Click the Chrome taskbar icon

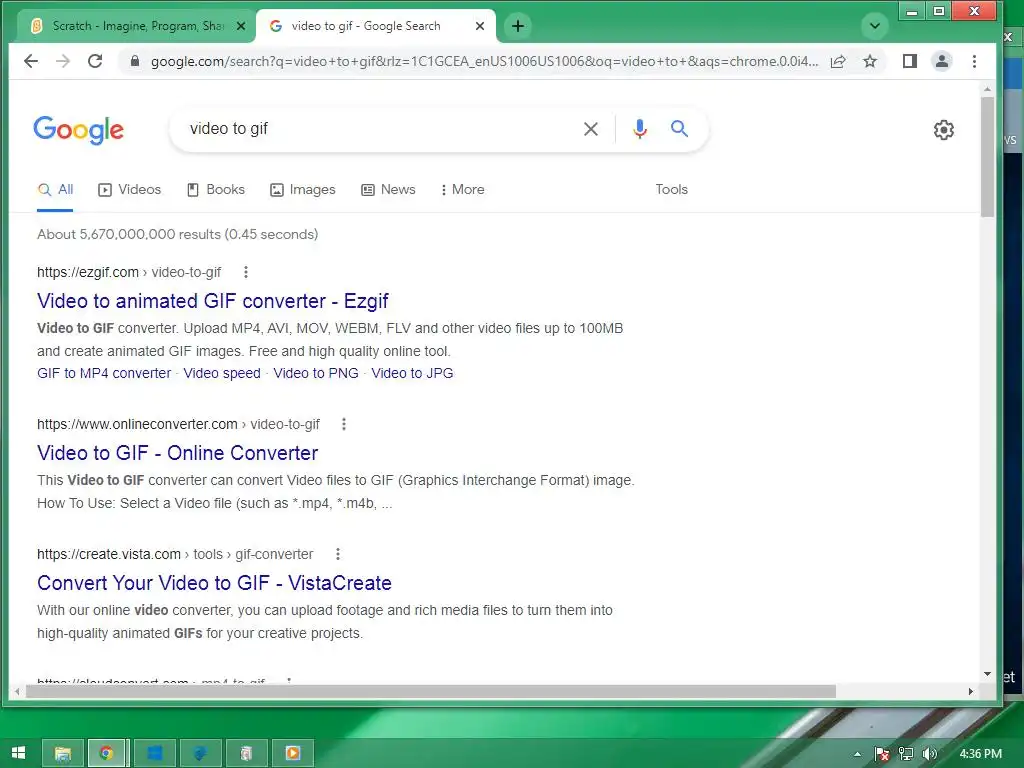[x=107, y=754]
